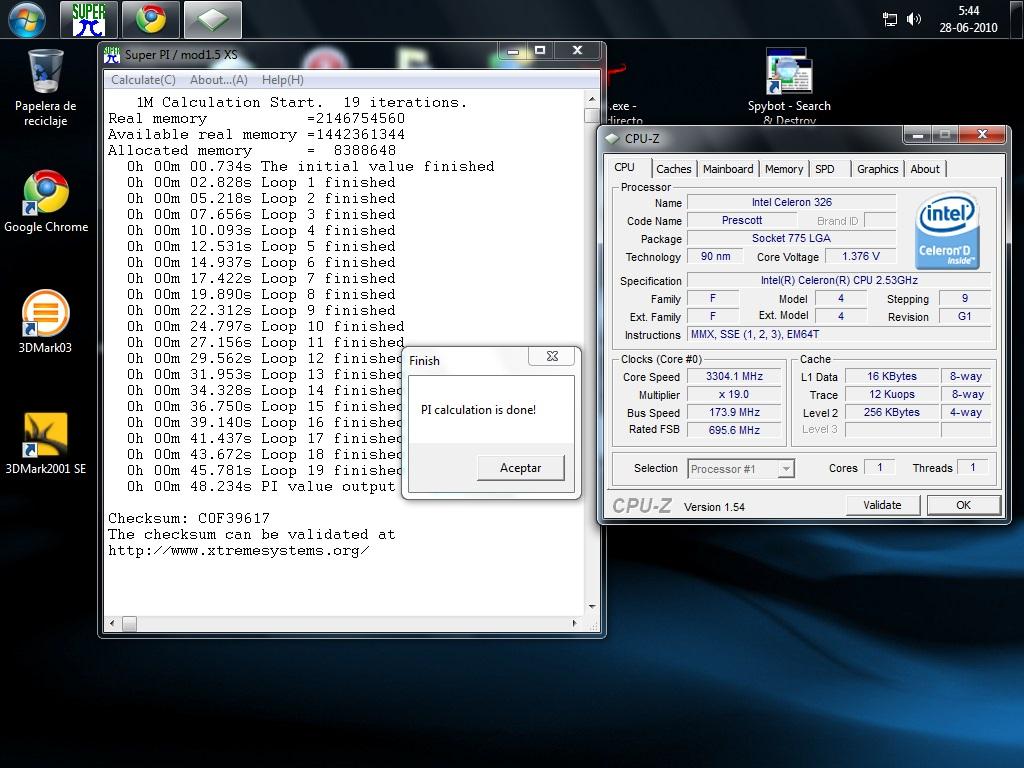
Task: Click the OK button in CPU-Z
Action: [963, 505]
